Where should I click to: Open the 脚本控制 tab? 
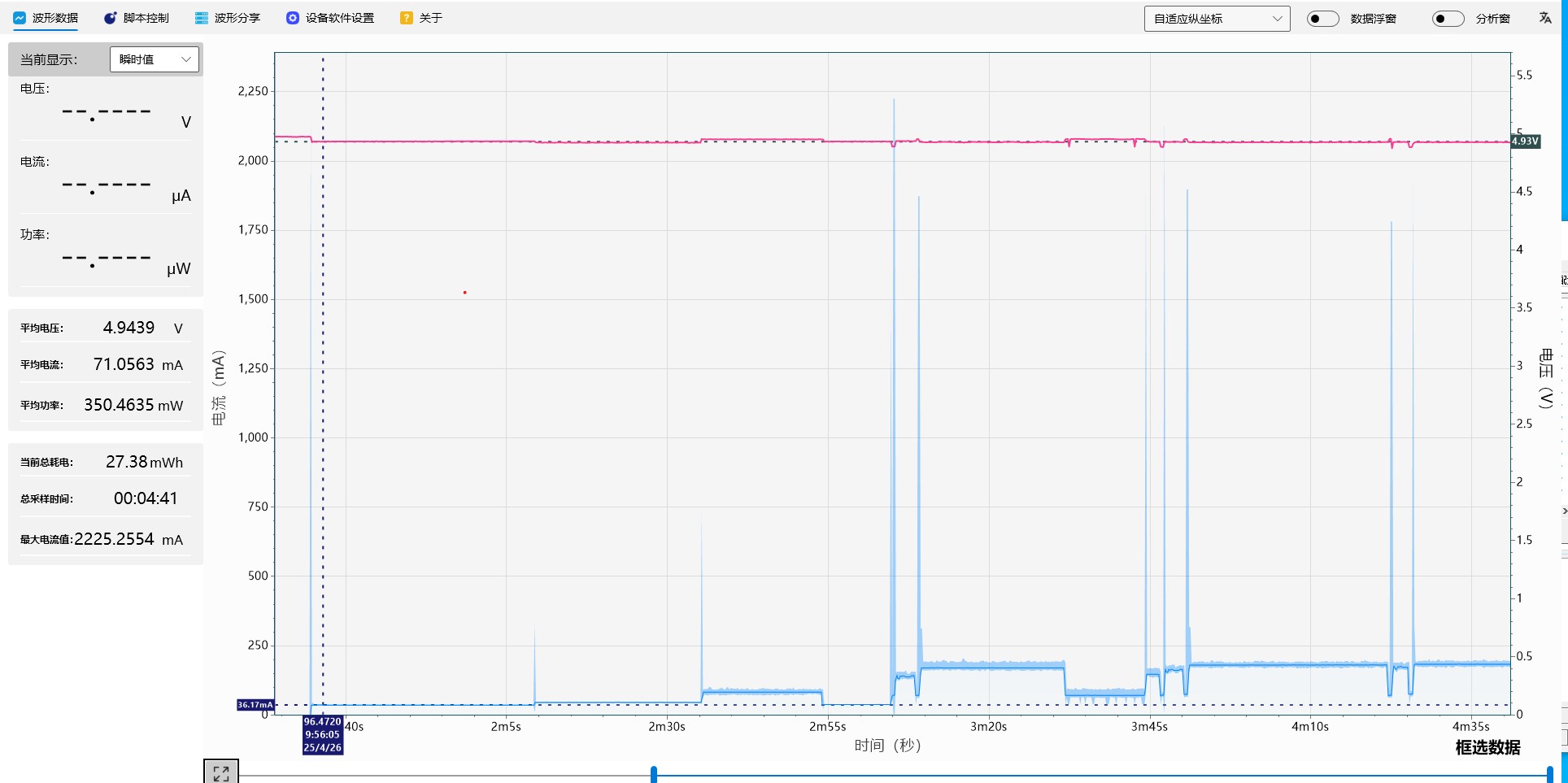[137, 18]
